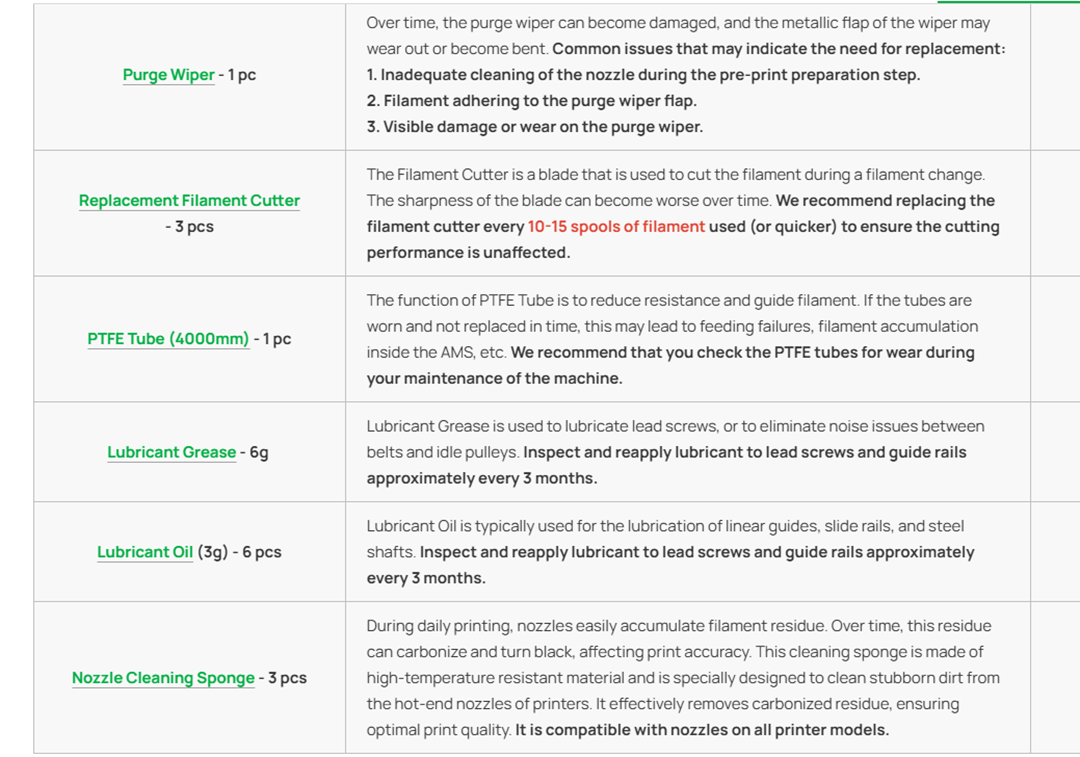Click the '1 pc' quantity beside PTFE Tube
The width and height of the screenshot is (1080, 757).
pyautogui.click(x=277, y=339)
